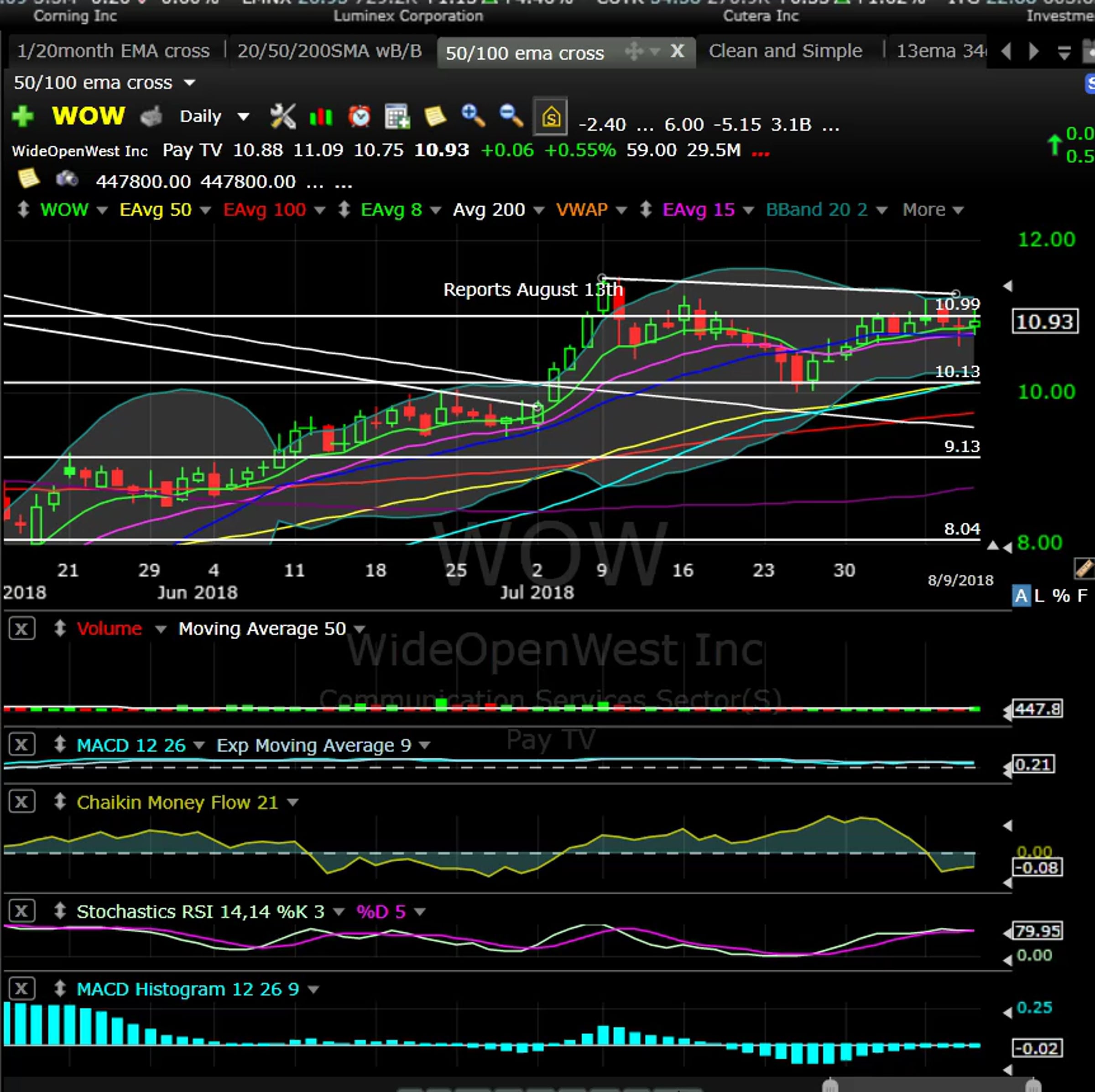
Task: Click the calendar grid with plus icon
Action: 397,116
